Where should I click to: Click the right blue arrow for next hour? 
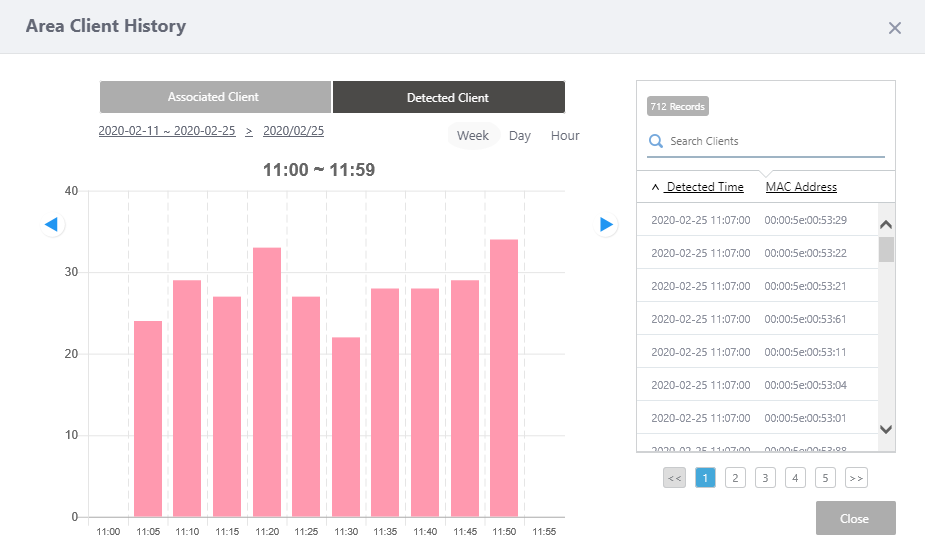coord(606,225)
